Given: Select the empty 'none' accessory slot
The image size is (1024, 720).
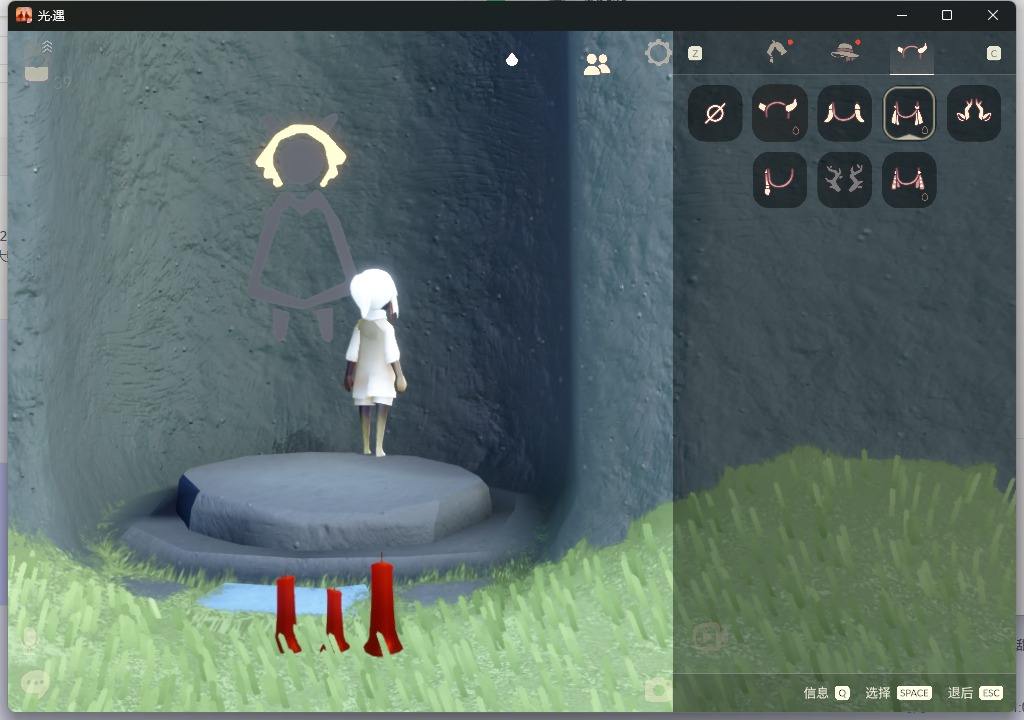Looking at the screenshot, I should click(715, 113).
